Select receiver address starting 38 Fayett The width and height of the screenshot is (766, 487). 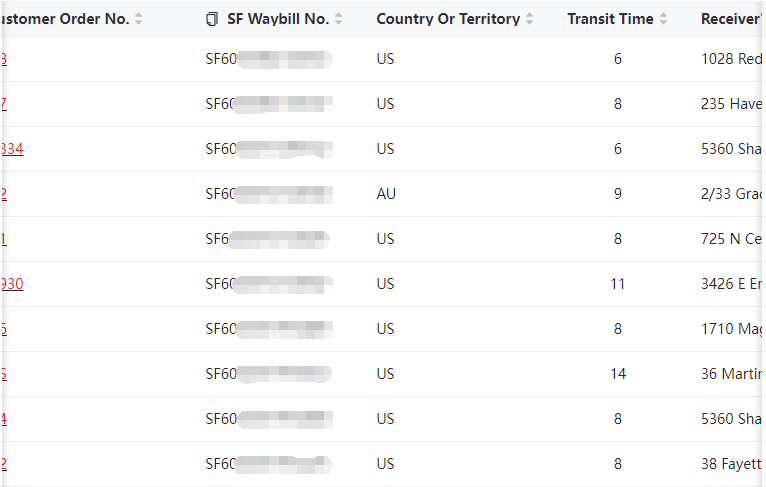[x=731, y=464]
